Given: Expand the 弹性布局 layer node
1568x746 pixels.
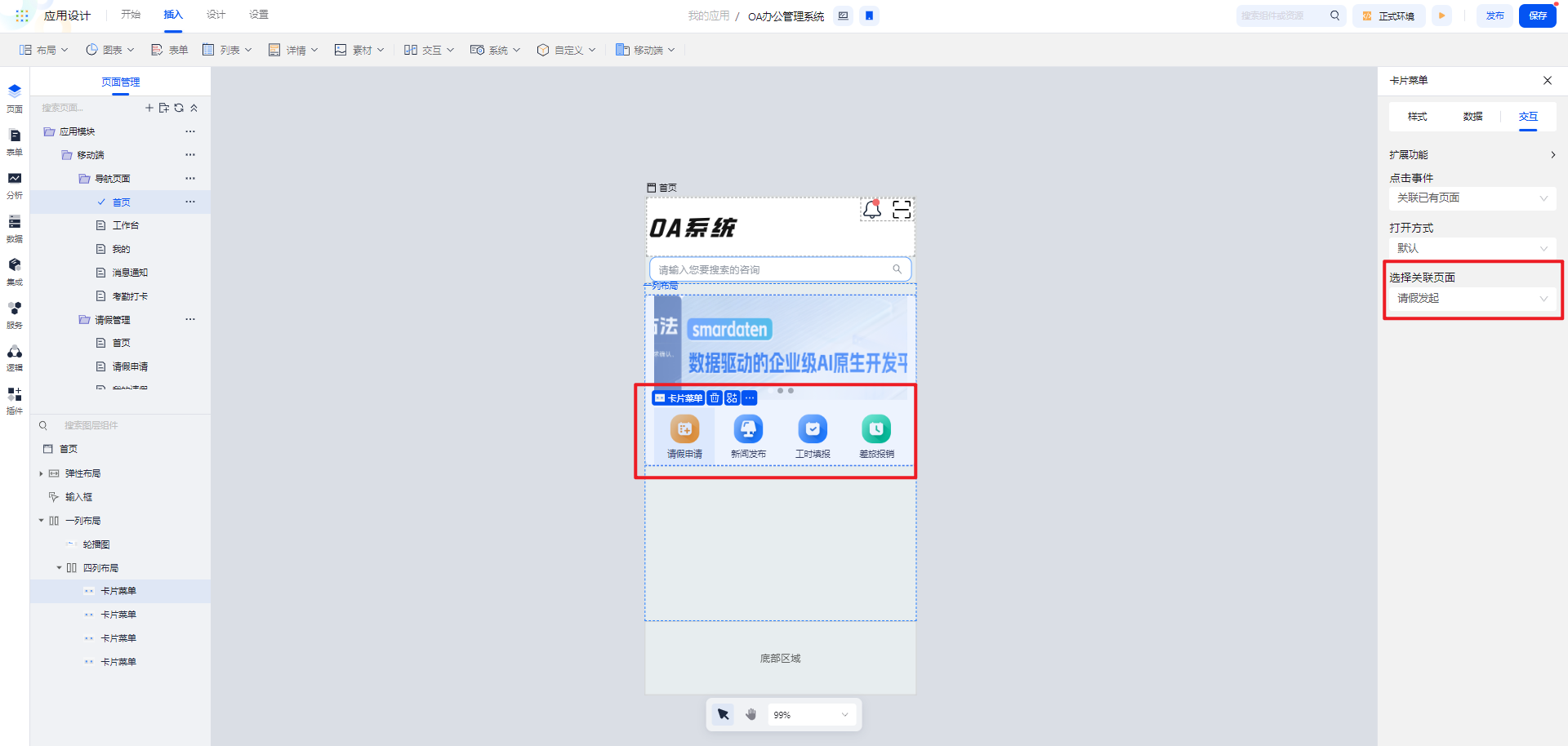Looking at the screenshot, I should pyautogui.click(x=41, y=473).
